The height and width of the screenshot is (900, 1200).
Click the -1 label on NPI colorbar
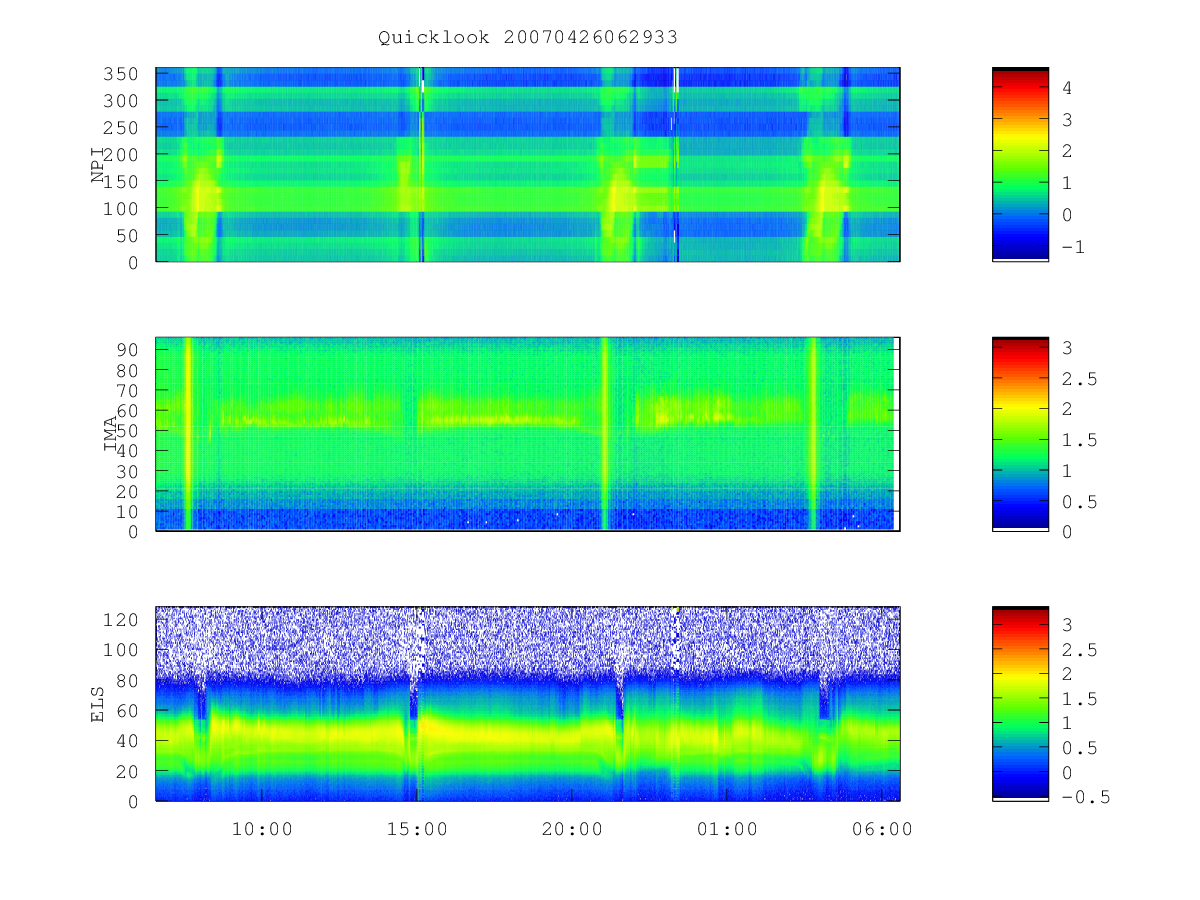tap(1073, 247)
